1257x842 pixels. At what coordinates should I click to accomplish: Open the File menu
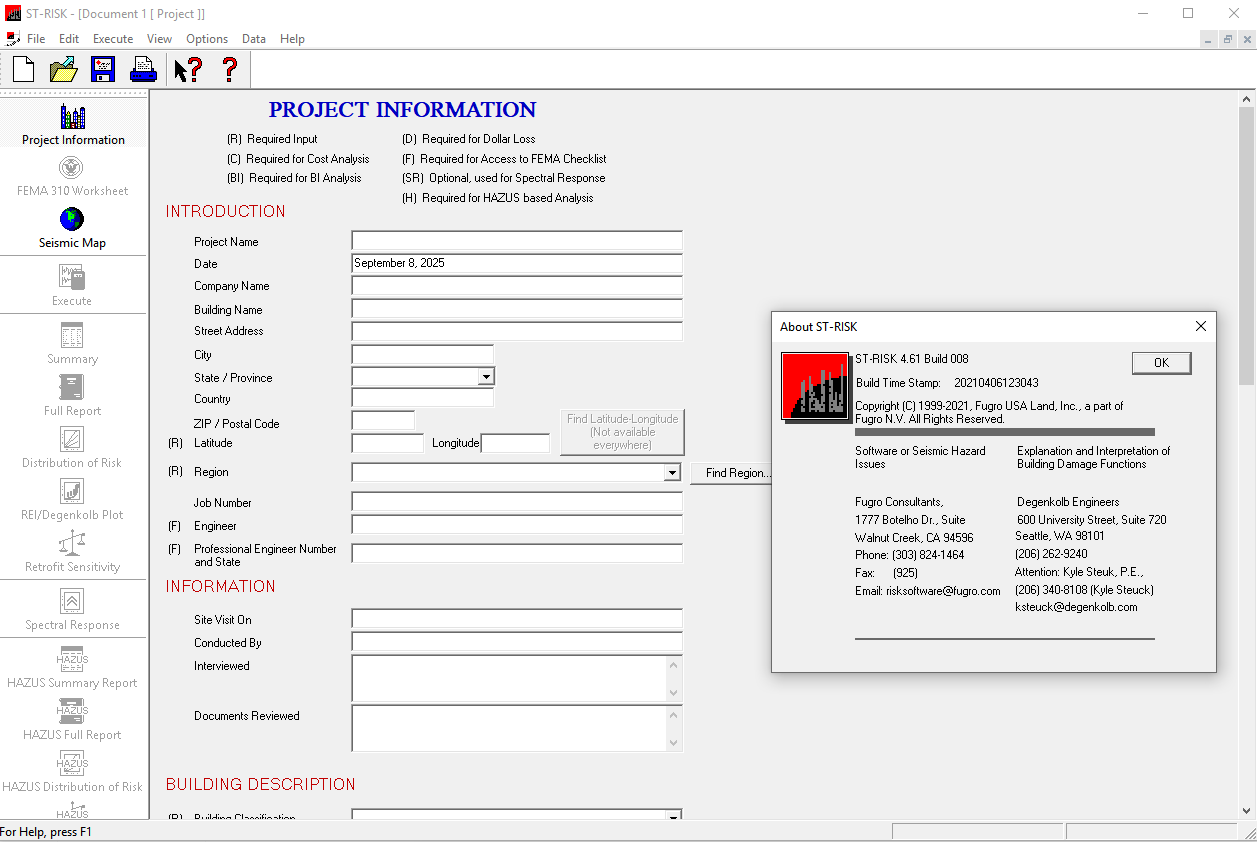coord(36,39)
